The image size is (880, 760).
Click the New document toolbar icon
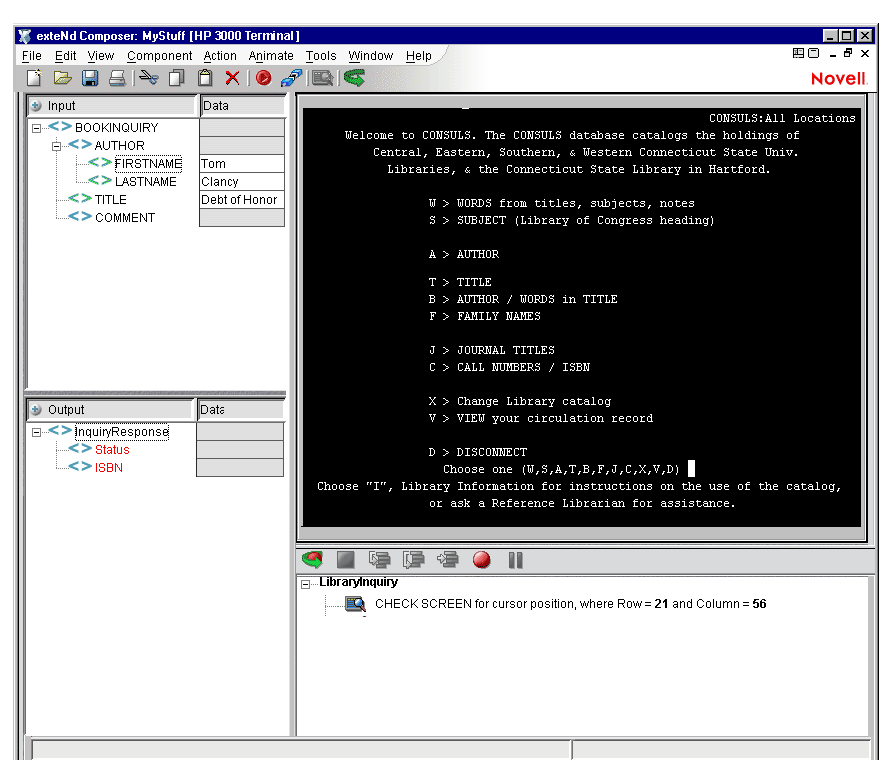[x=34, y=78]
